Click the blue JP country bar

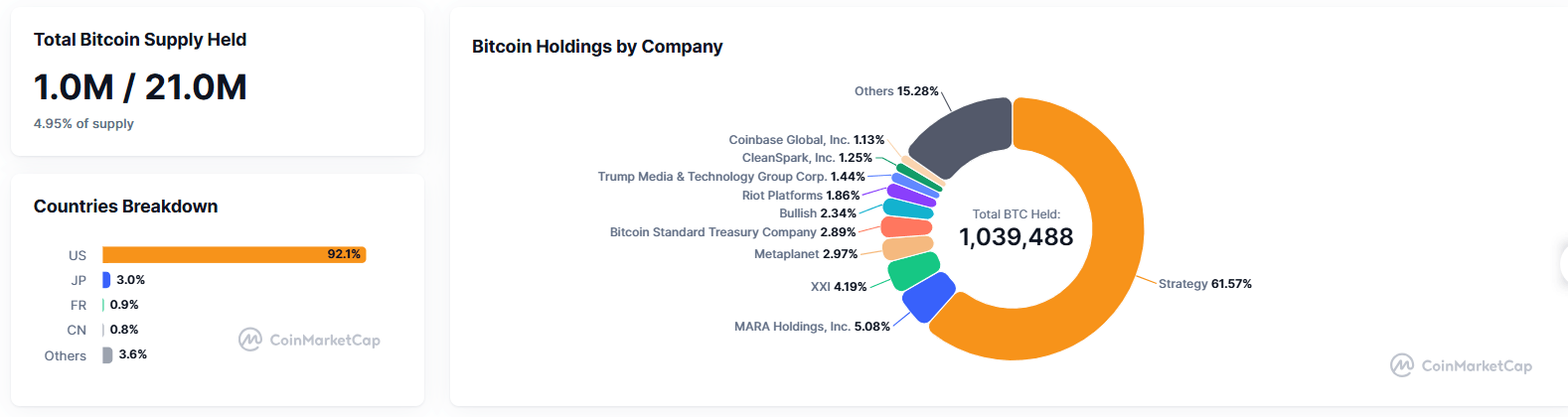[x=106, y=280]
